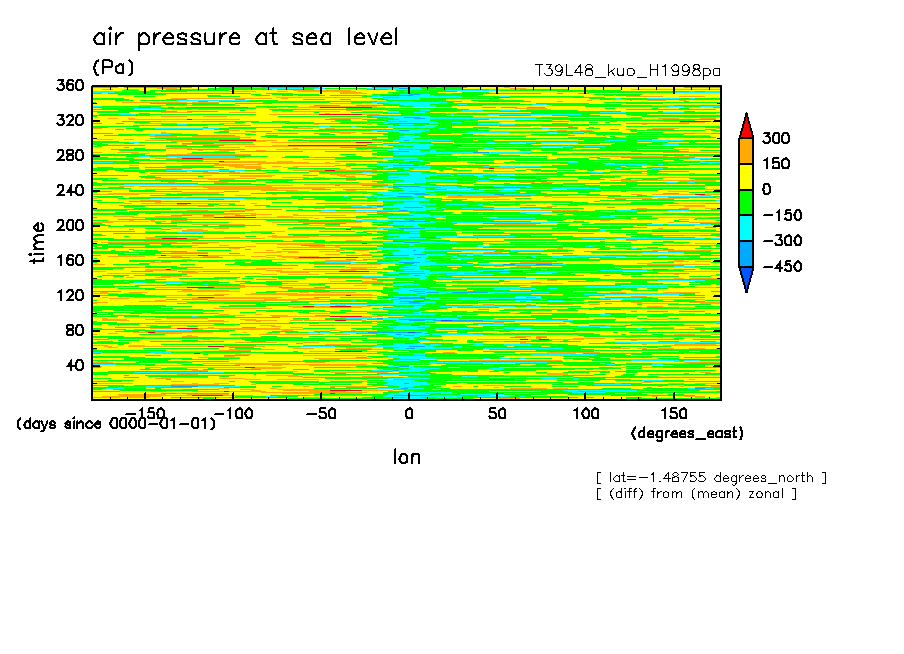Click the y-axis tick label '40'

tap(75, 366)
